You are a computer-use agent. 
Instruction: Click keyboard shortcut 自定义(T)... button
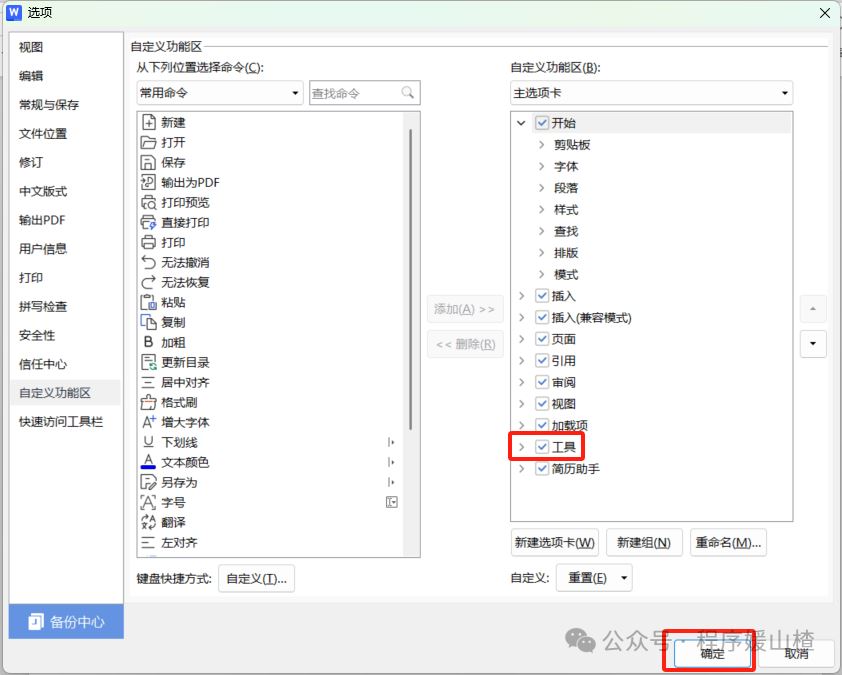(x=256, y=578)
